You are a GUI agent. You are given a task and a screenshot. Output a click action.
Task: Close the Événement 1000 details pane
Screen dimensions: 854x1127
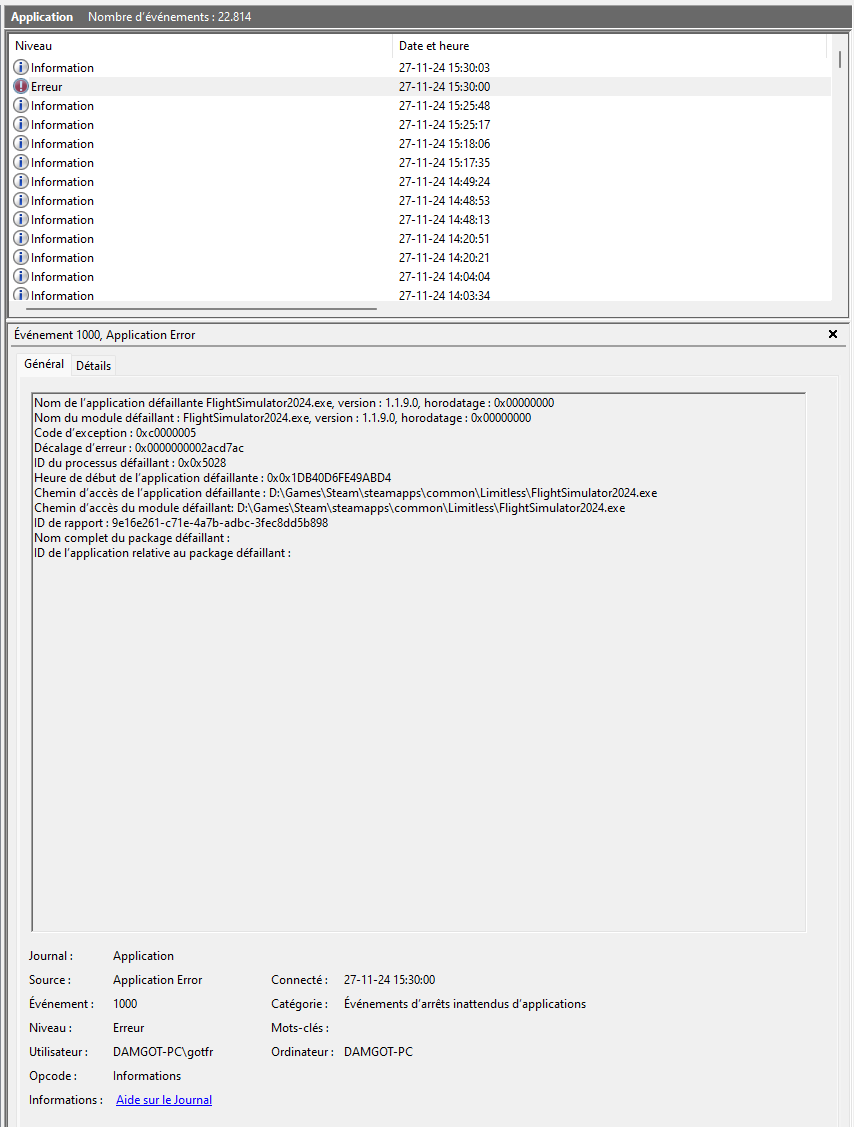point(833,334)
